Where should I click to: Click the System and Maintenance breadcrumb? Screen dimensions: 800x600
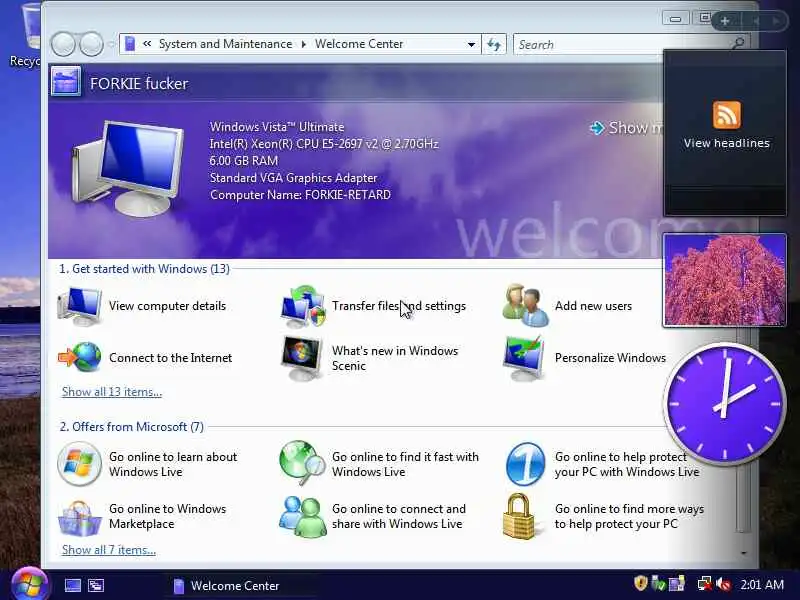[226, 44]
